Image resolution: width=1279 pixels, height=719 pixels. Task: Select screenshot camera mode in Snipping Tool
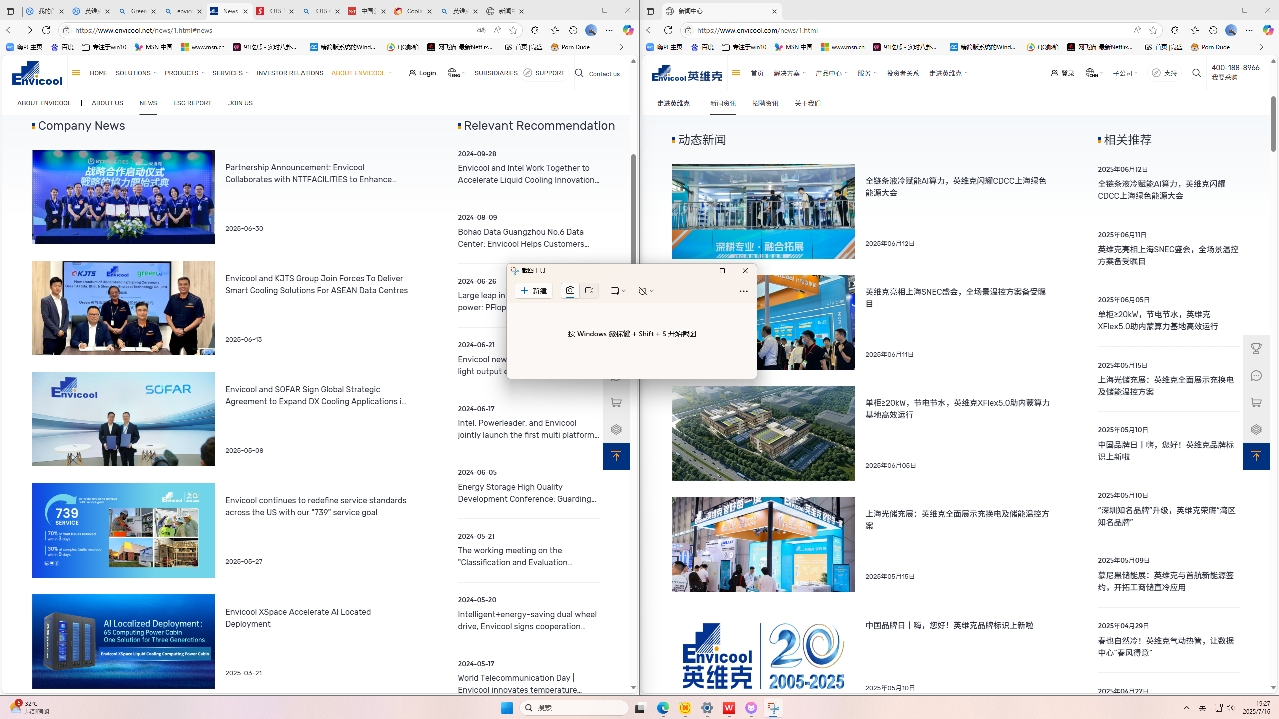coord(570,291)
